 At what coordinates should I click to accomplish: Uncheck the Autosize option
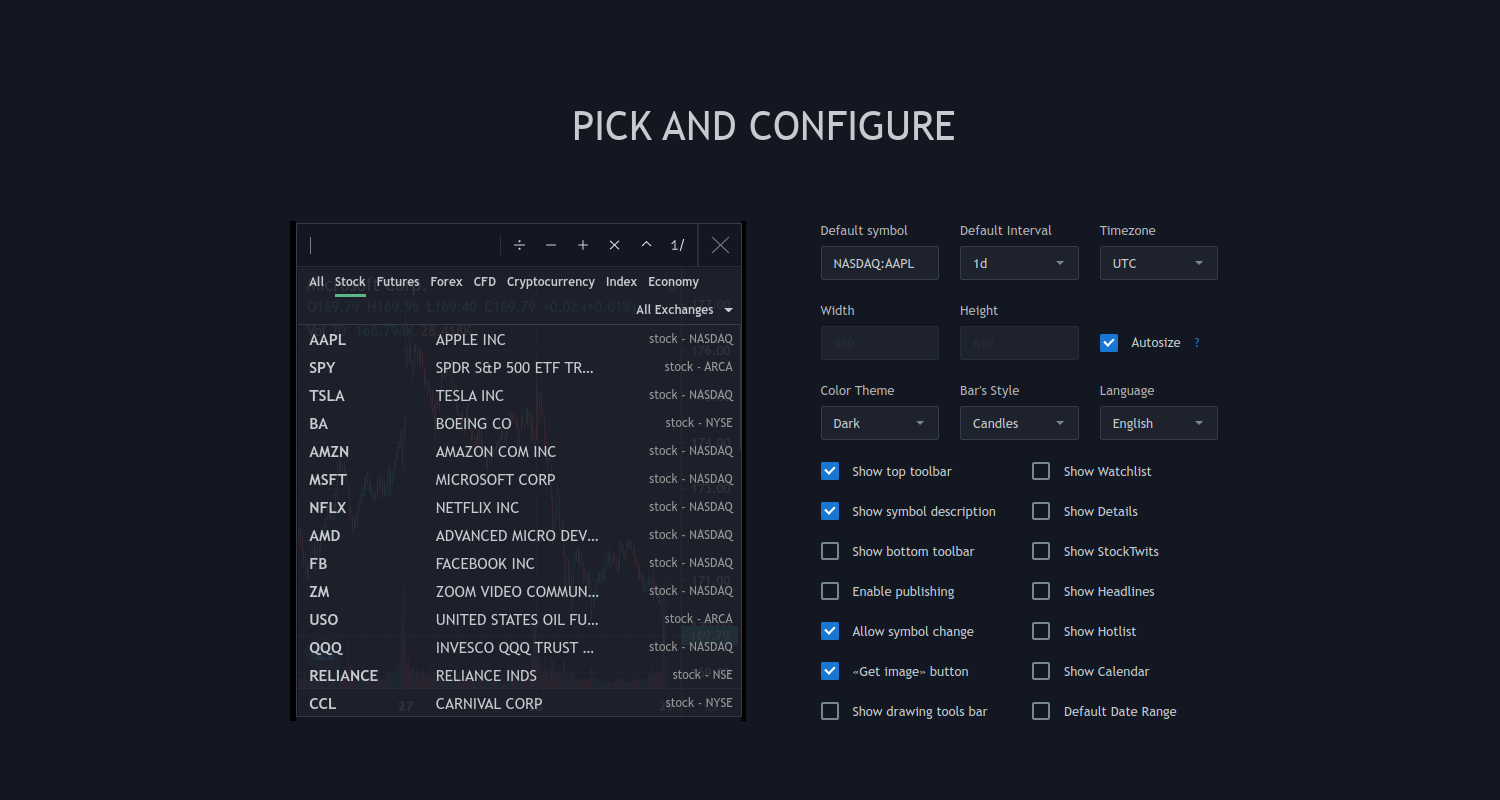pos(1108,342)
